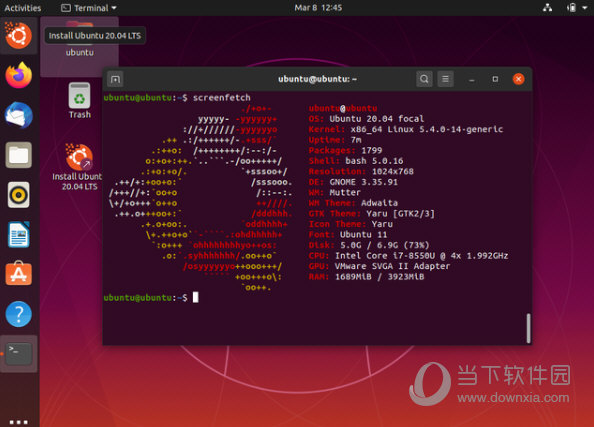
Task: Select the Terminal icon in the dock
Action: [x=19, y=354]
